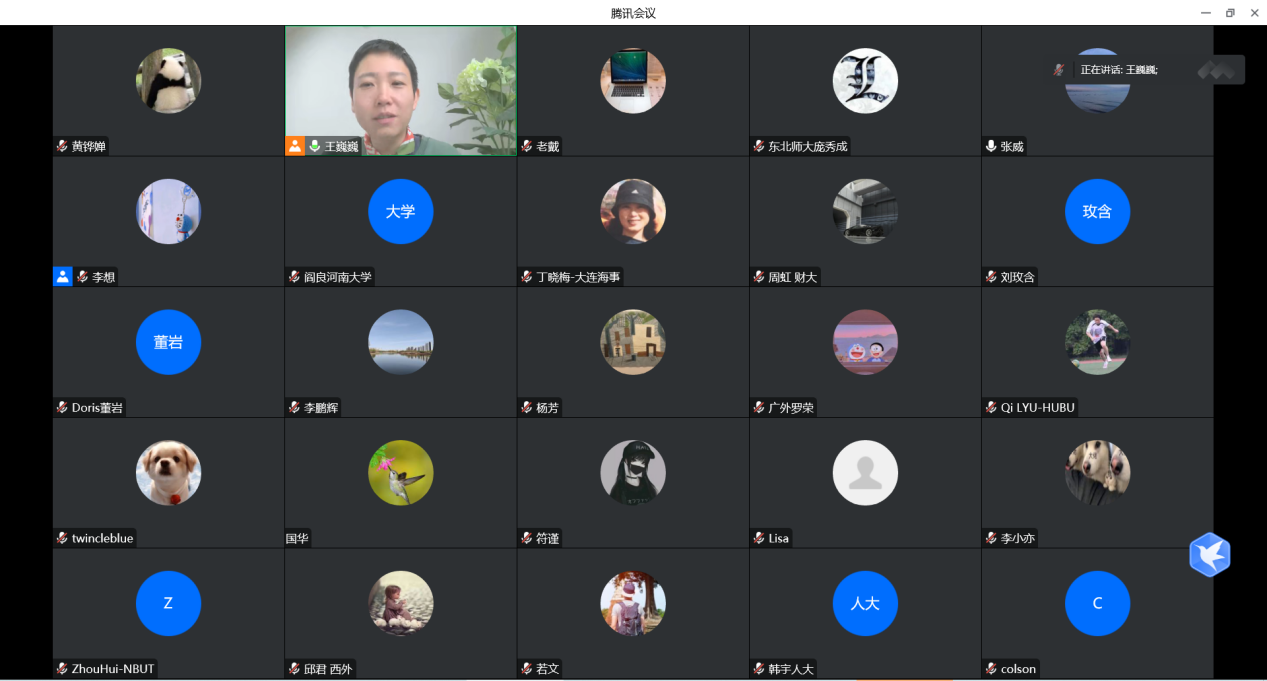Viewport: 1267px width, 681px height.
Task: Click the muted microphone icon beside colson
Action: pyautogui.click(x=991, y=669)
